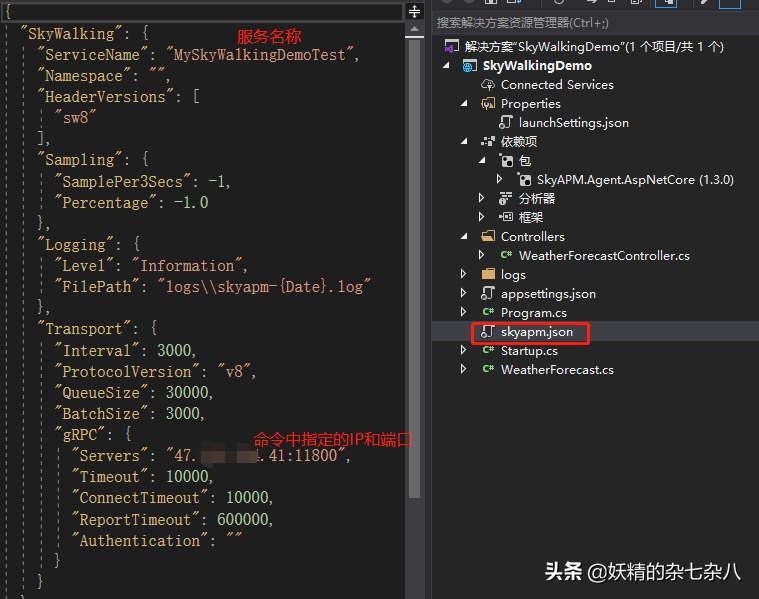Expand the WeatherForecast.cs node
The width and height of the screenshot is (759, 599).
click(463, 369)
